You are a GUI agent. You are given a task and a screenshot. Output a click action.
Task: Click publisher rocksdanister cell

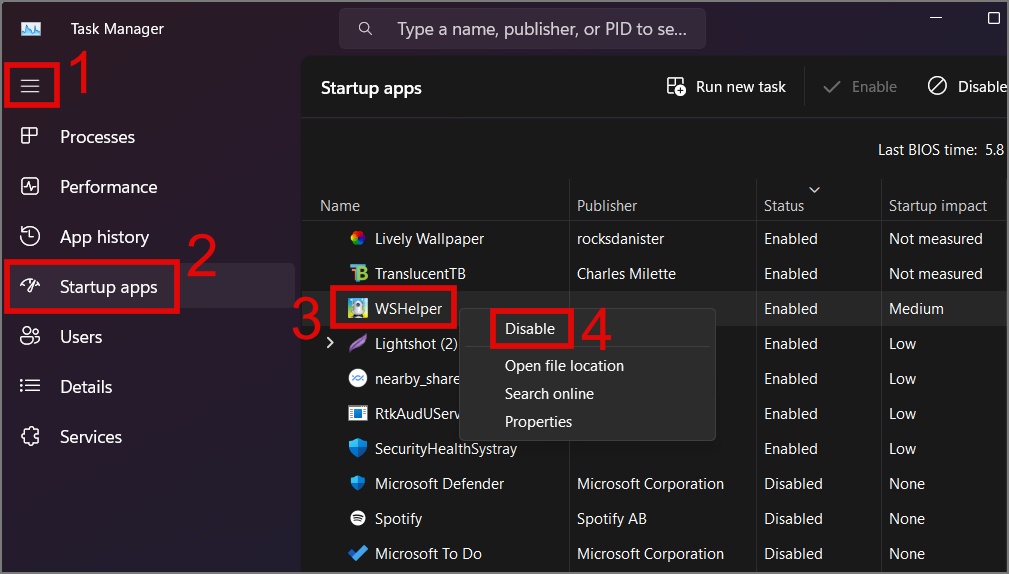620,239
